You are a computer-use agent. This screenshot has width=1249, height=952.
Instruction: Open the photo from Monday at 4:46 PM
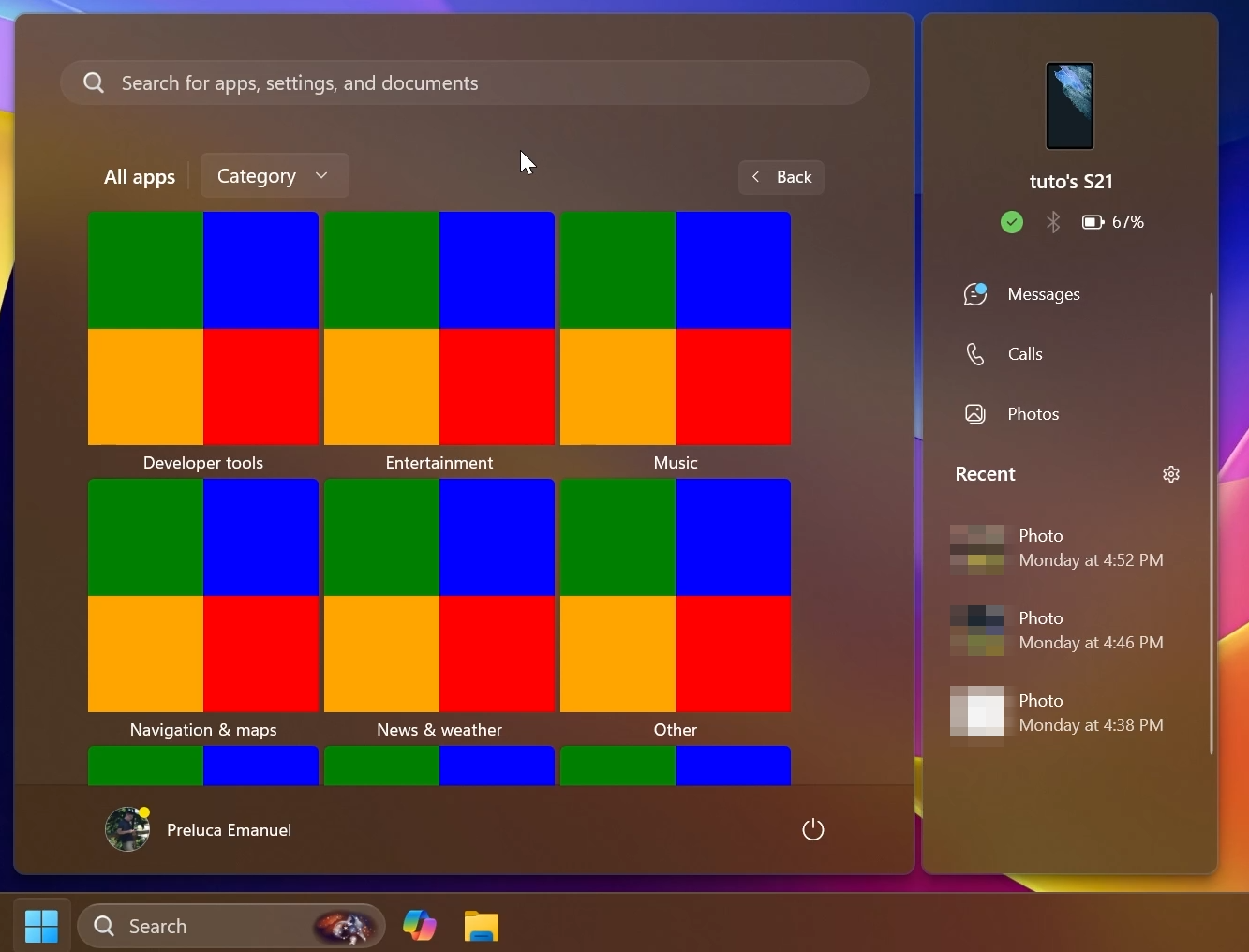pos(1059,631)
